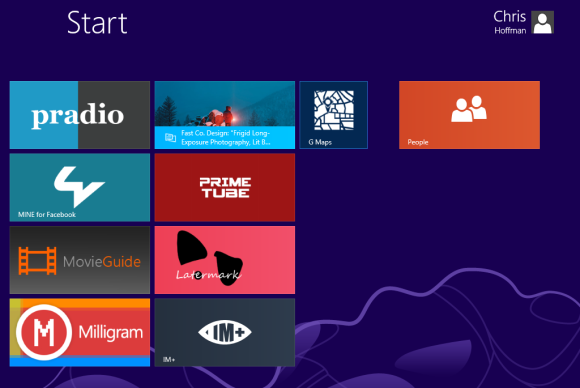Launch the Milligram tile
Screen dimensions: 580x388
point(80,333)
